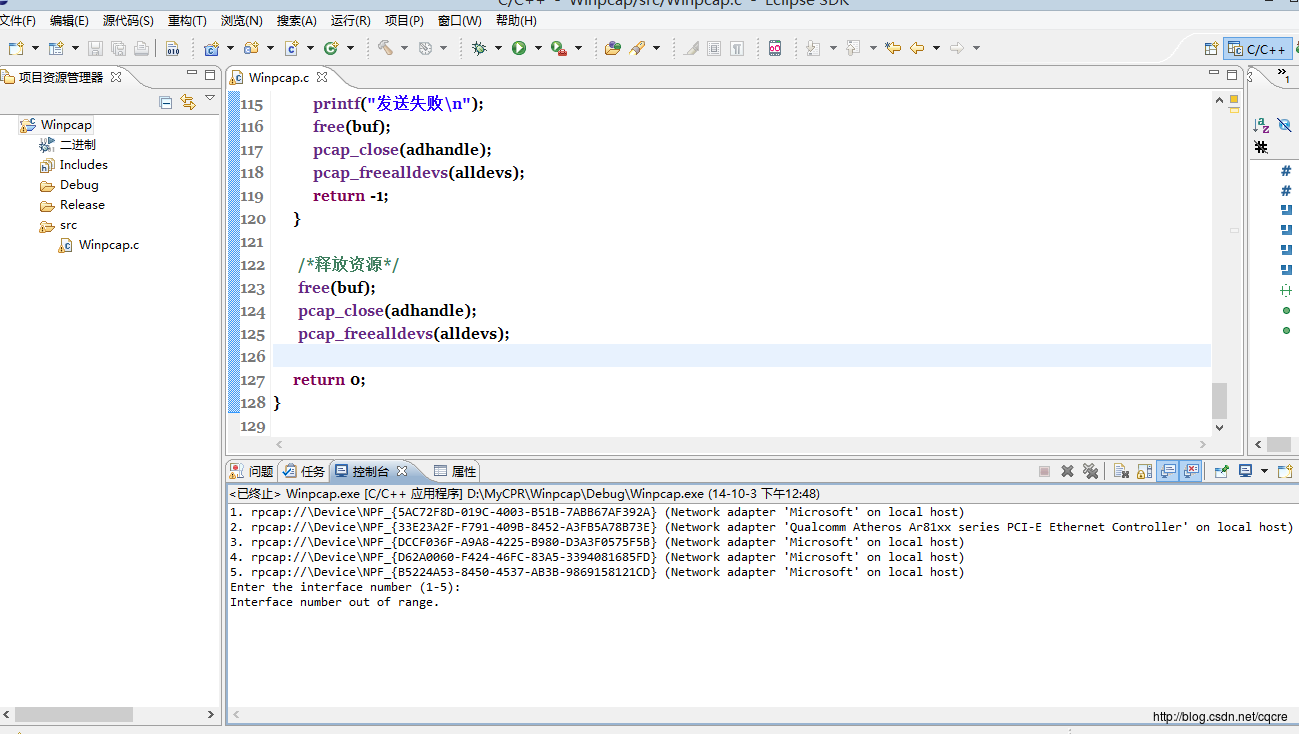Click the binary 010 toolbar icon

point(173,48)
